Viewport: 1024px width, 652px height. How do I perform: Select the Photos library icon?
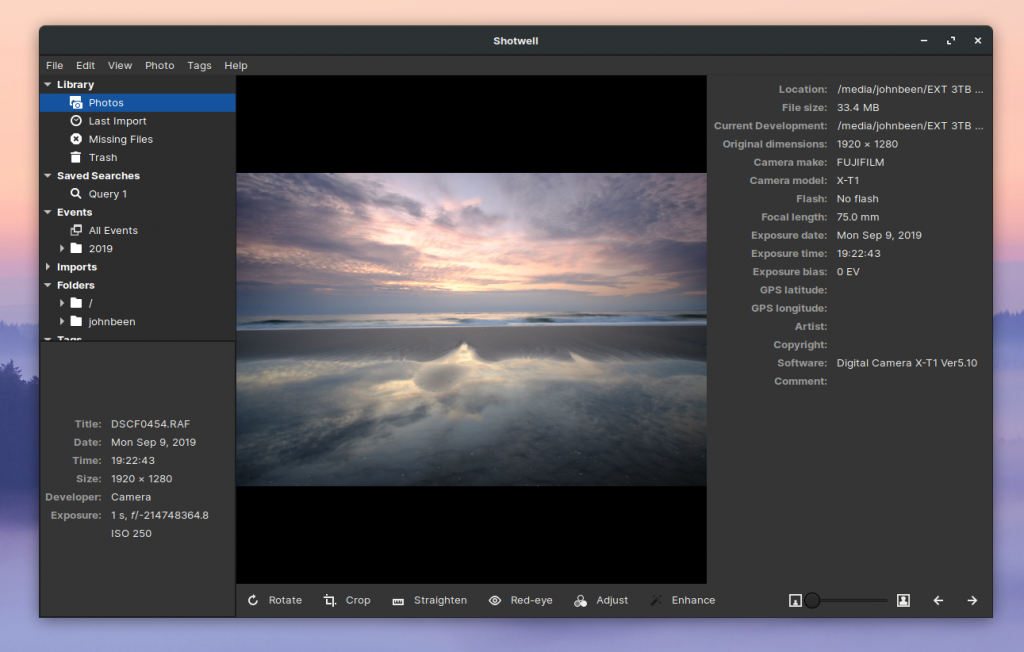(x=76, y=103)
